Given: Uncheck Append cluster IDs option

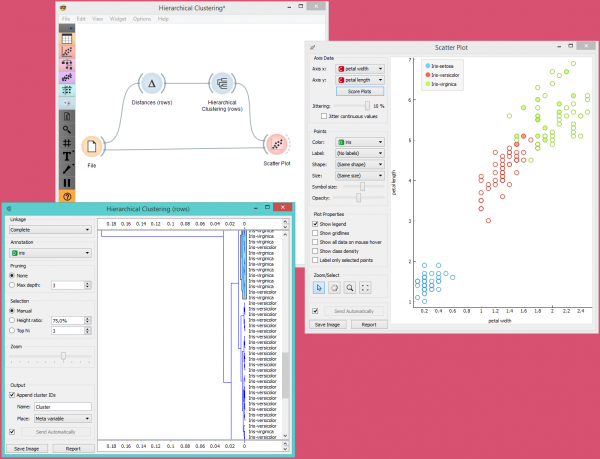Looking at the screenshot, I should (x=11, y=396).
